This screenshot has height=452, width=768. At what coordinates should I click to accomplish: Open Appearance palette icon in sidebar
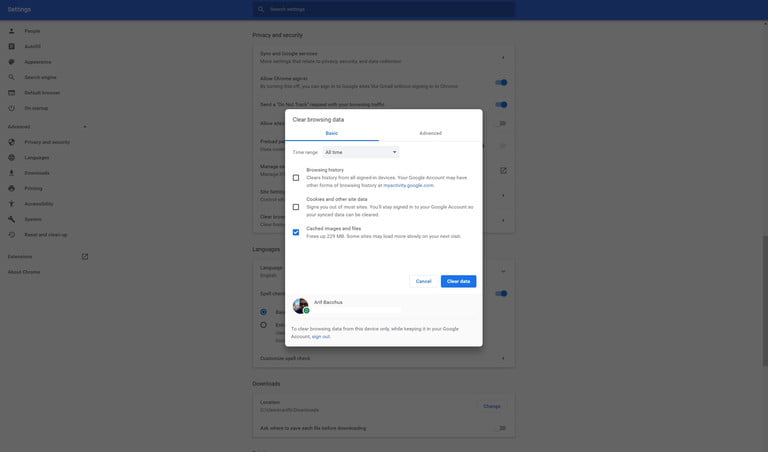click(x=11, y=62)
